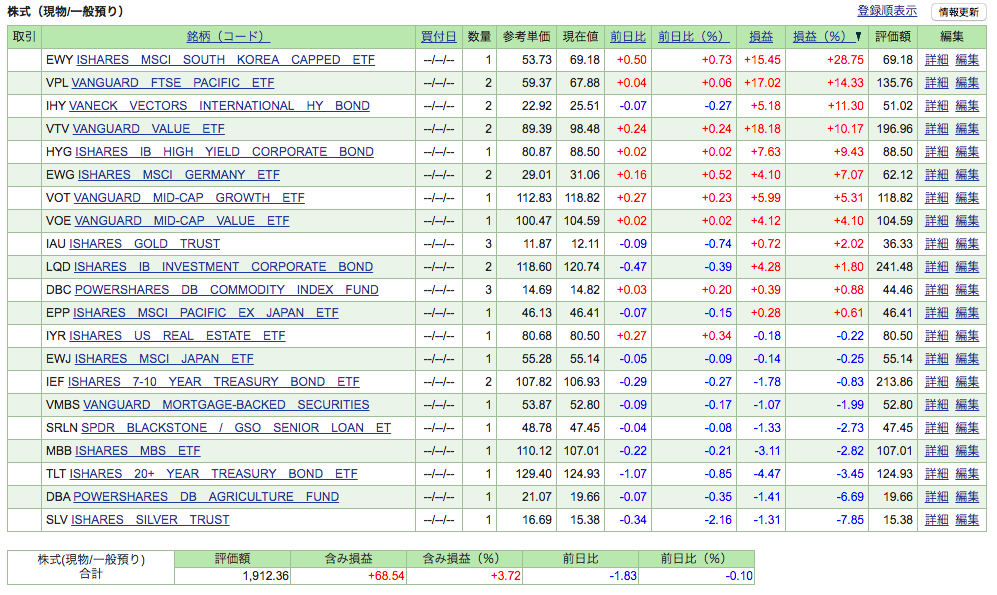Open ISHARES US REAL ESTATE ETF

point(177,336)
